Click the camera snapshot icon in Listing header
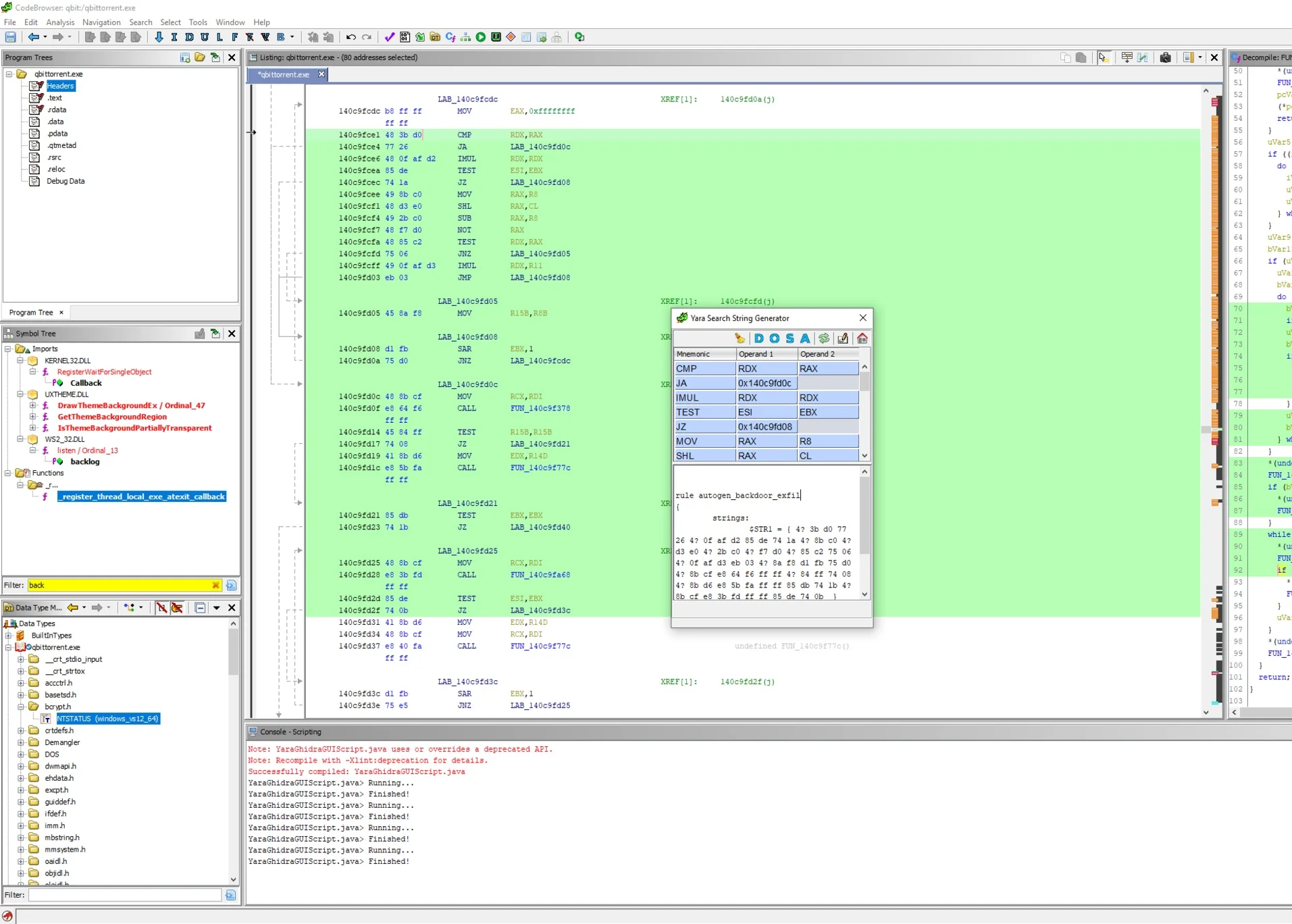This screenshot has width=1292, height=924. pos(1166,57)
